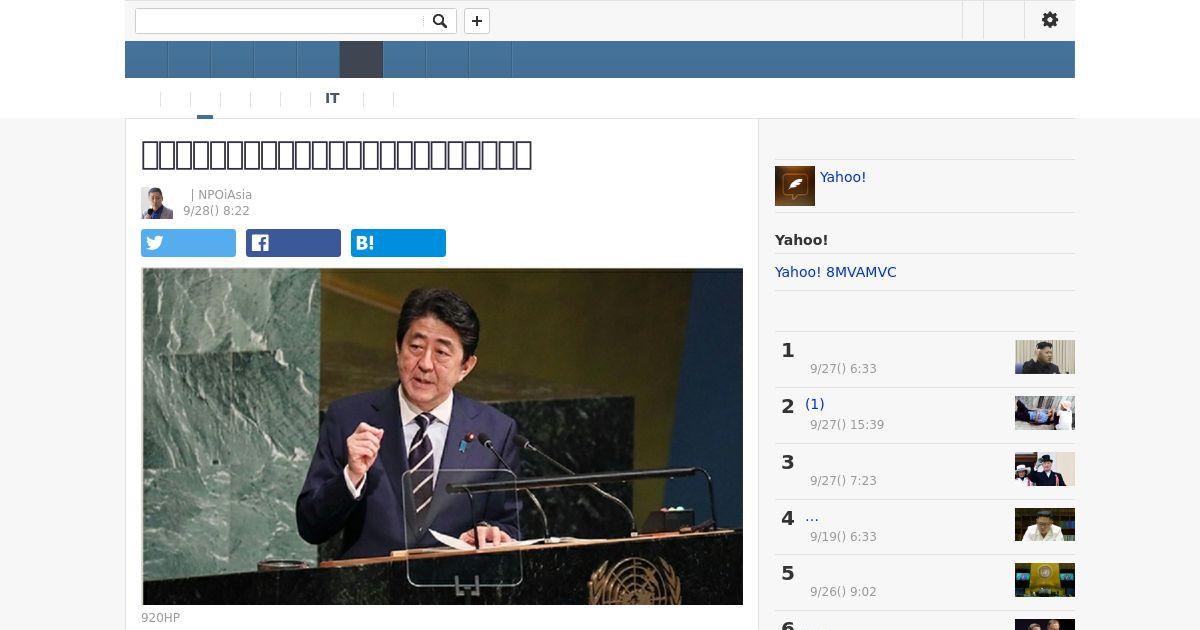Image resolution: width=1200 pixels, height=630 pixels.
Task: Click the 9/27() 15:39 date text
Action: [847, 425]
